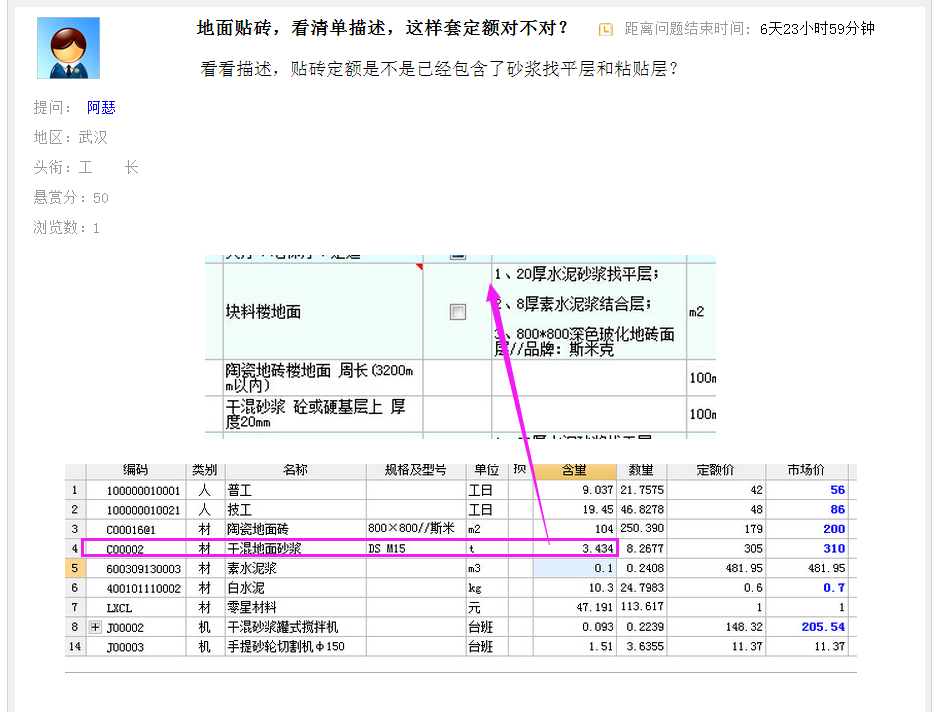
Task: Click the clock icon before 距离问题结束时间
Action: coord(606,29)
